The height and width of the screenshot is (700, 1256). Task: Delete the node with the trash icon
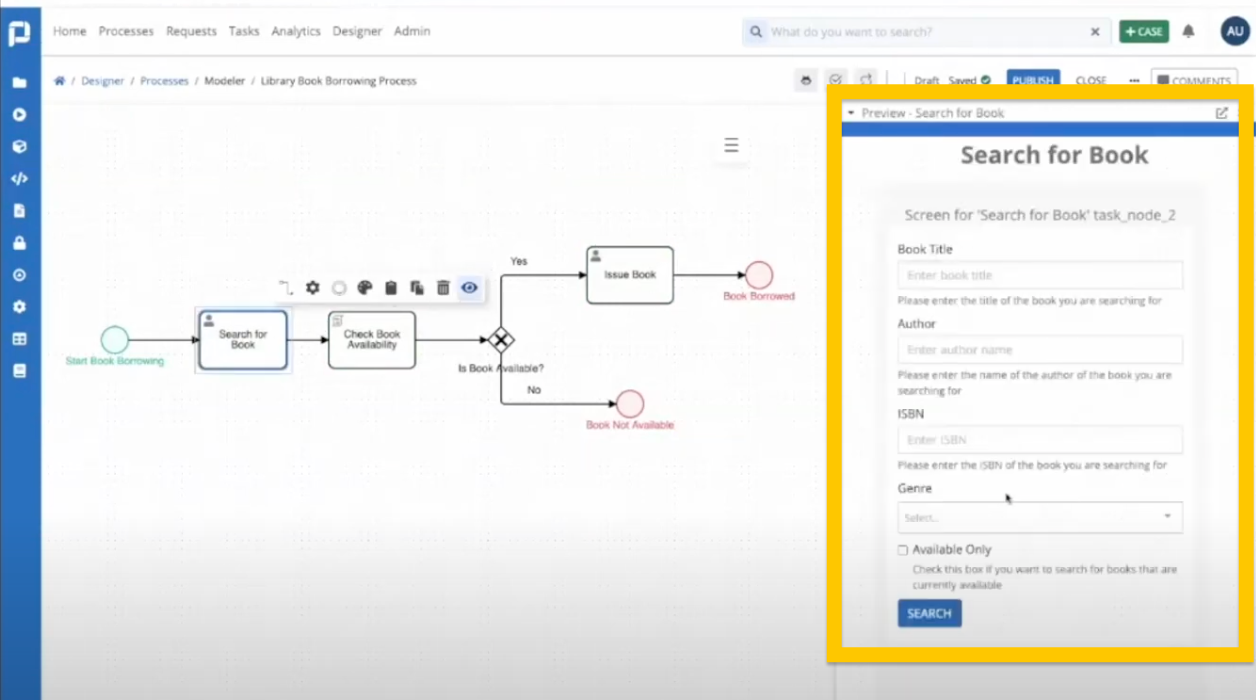click(443, 288)
